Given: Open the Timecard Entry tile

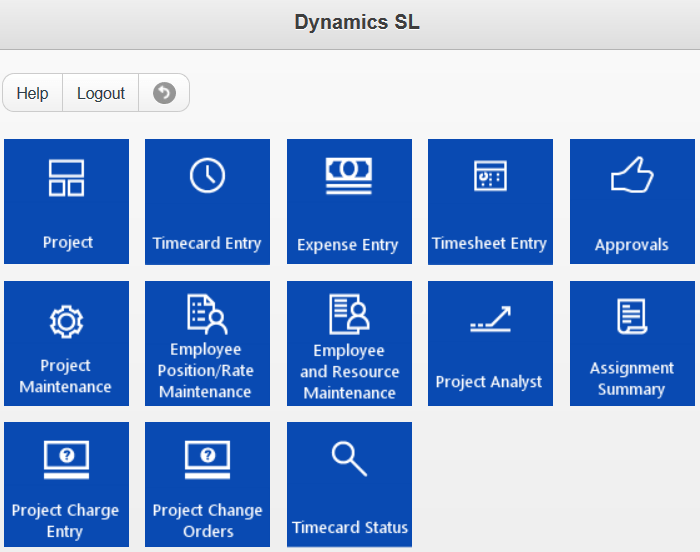Looking at the screenshot, I should coord(208,201).
